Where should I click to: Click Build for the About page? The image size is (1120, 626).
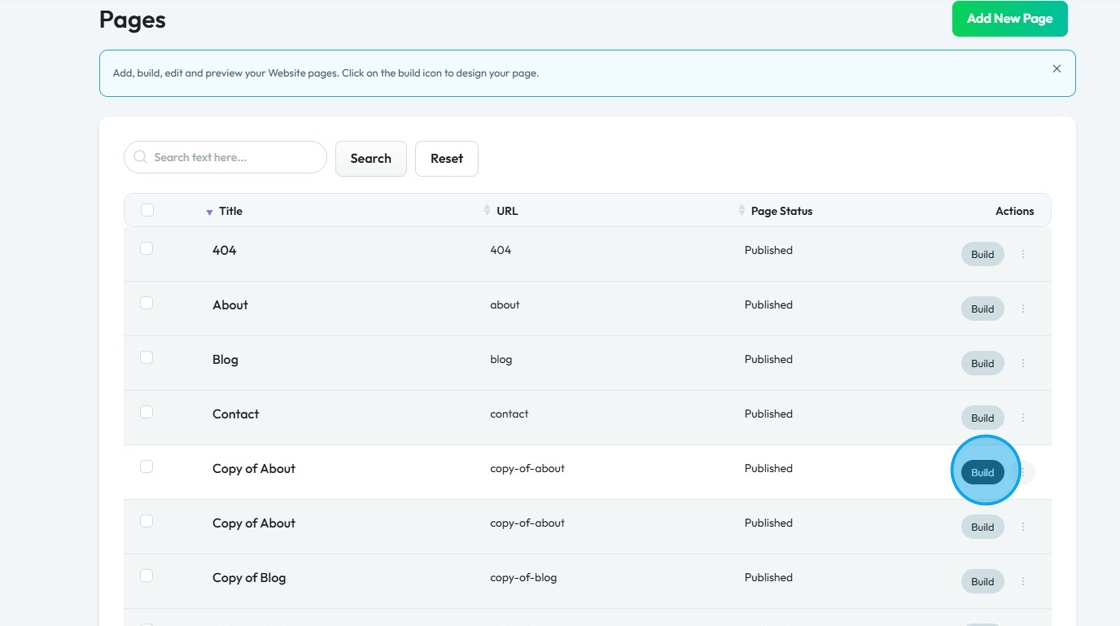[x=982, y=309]
